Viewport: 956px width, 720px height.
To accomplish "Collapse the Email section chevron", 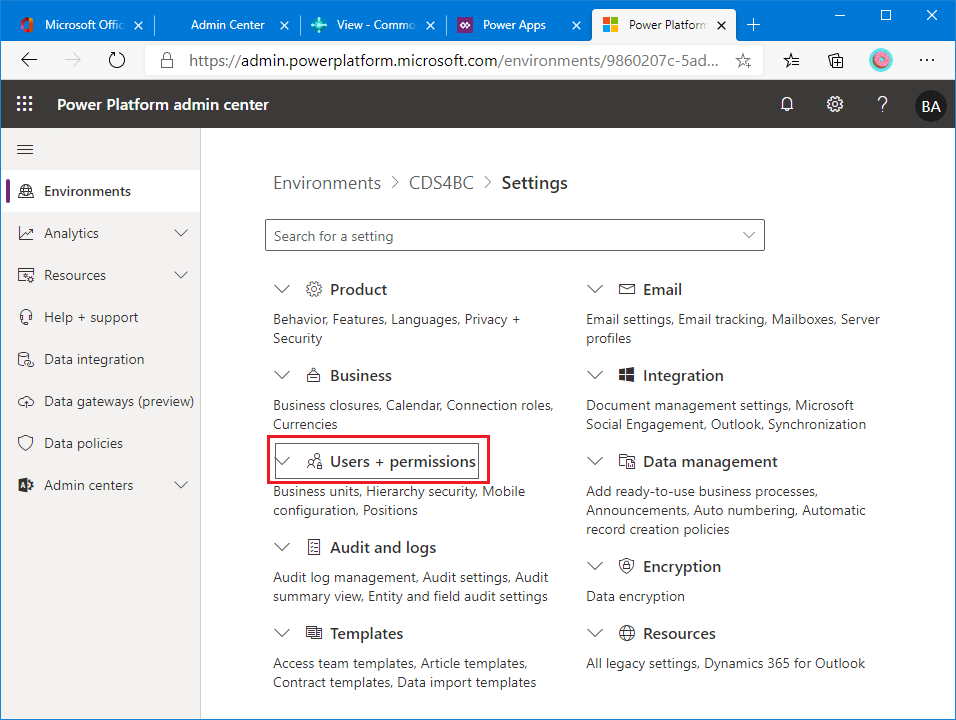I will click(594, 288).
